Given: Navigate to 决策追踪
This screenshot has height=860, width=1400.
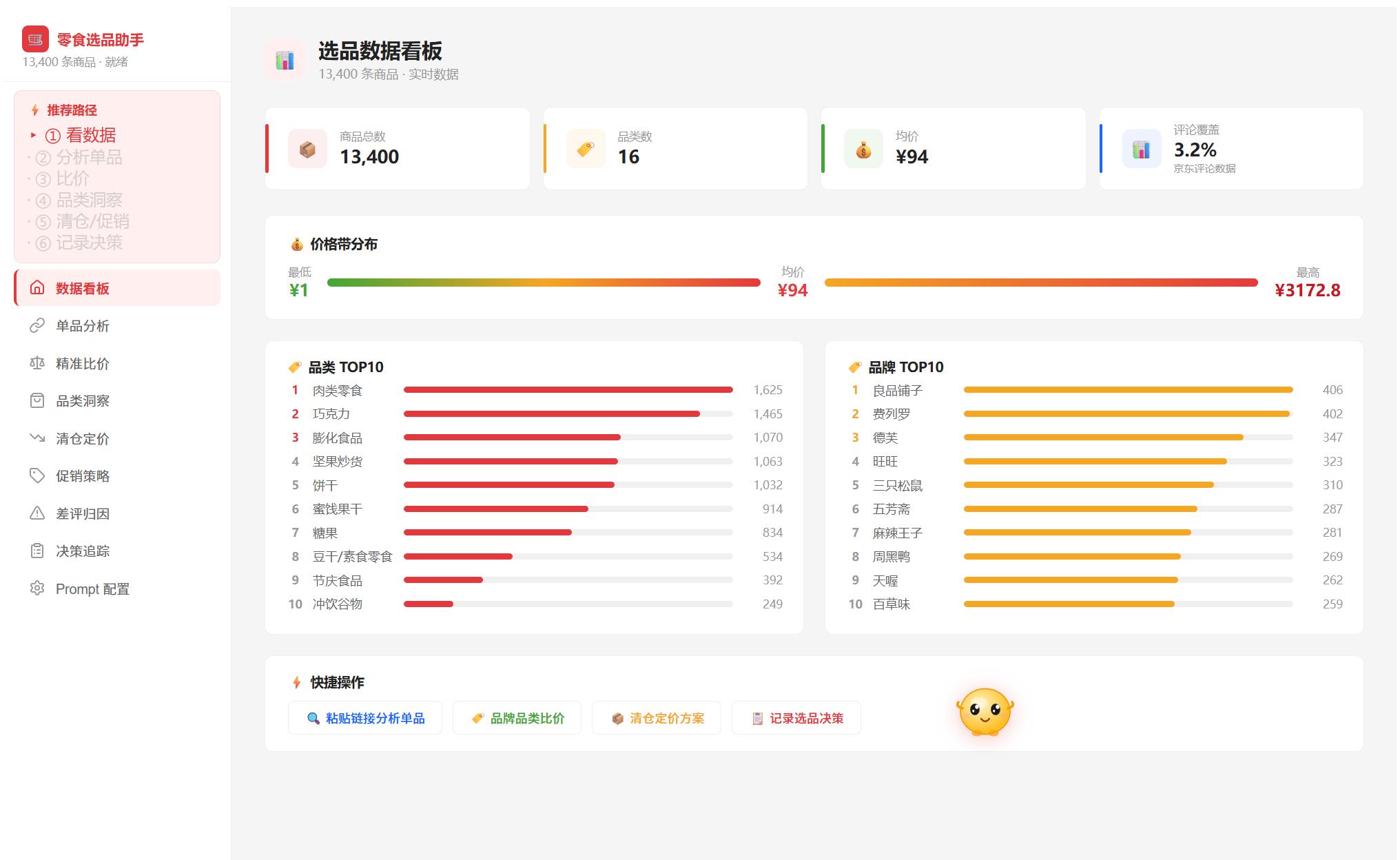Looking at the screenshot, I should click(x=117, y=551).
